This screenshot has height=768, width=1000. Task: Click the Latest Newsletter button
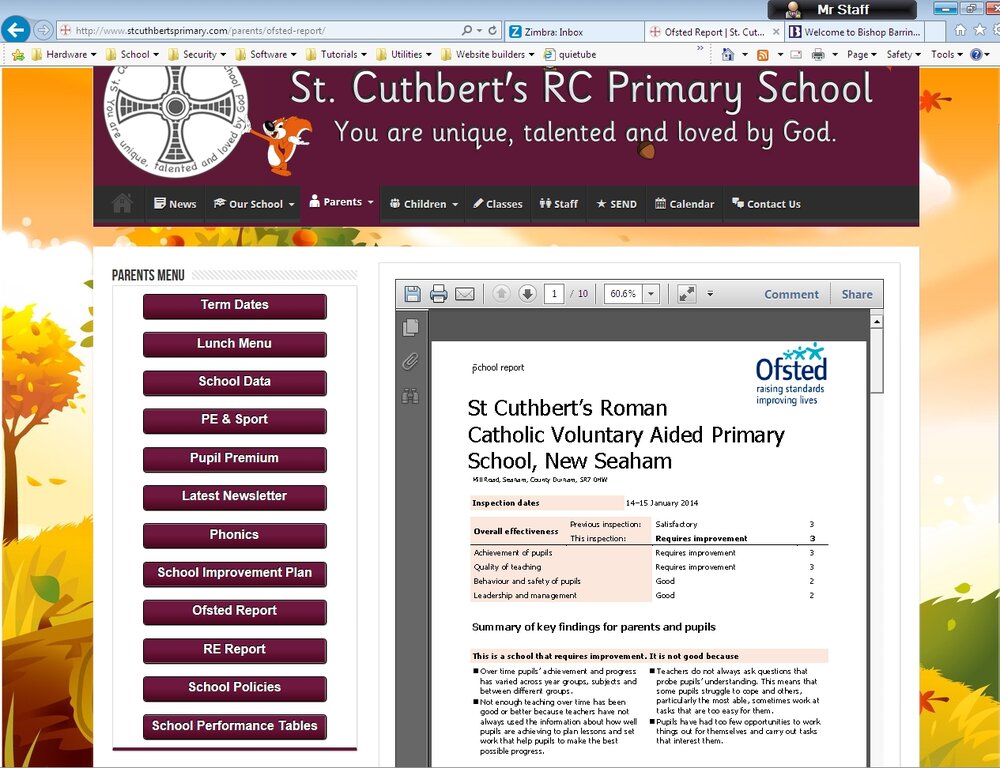coord(235,497)
